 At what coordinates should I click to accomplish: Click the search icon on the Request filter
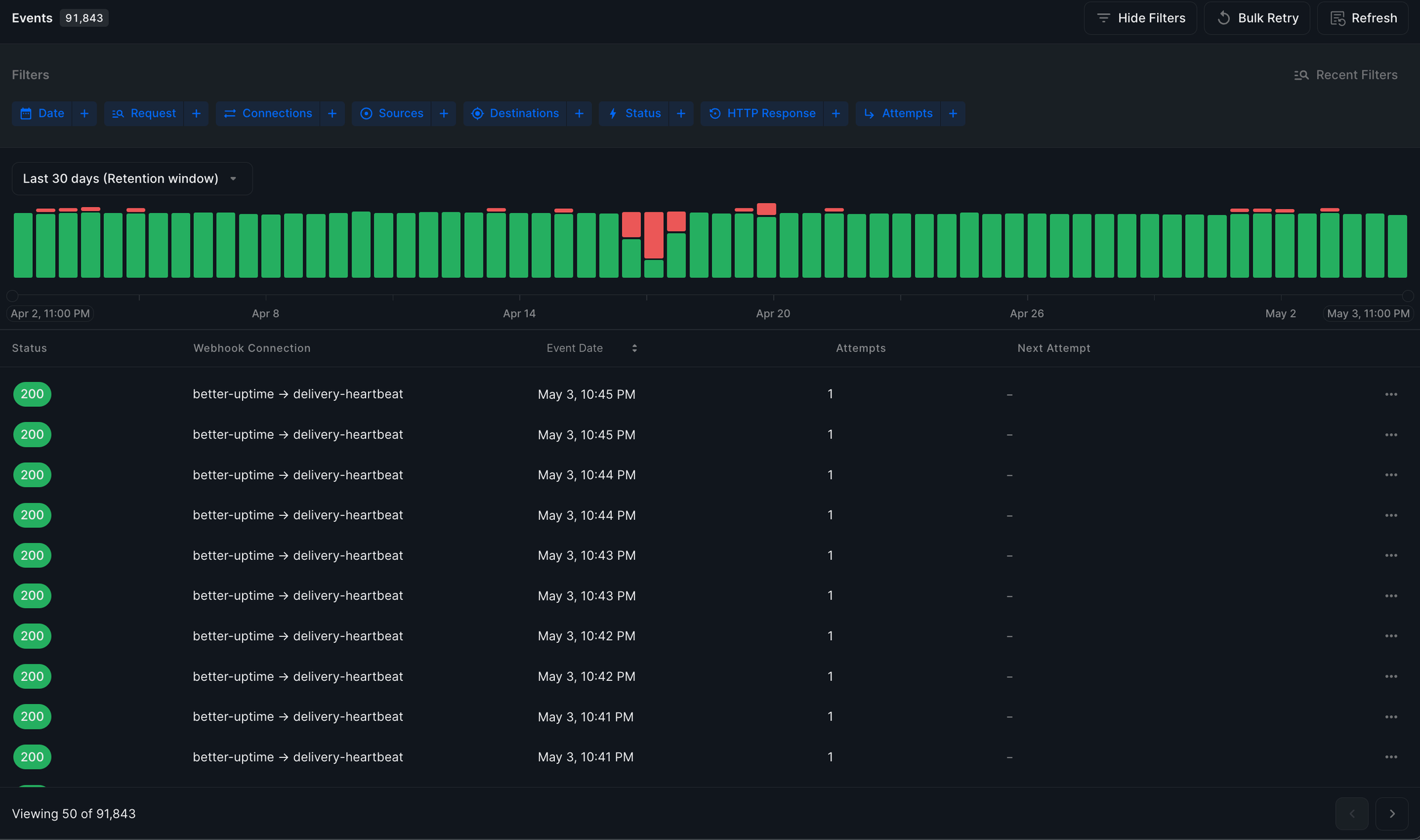pyautogui.click(x=119, y=113)
